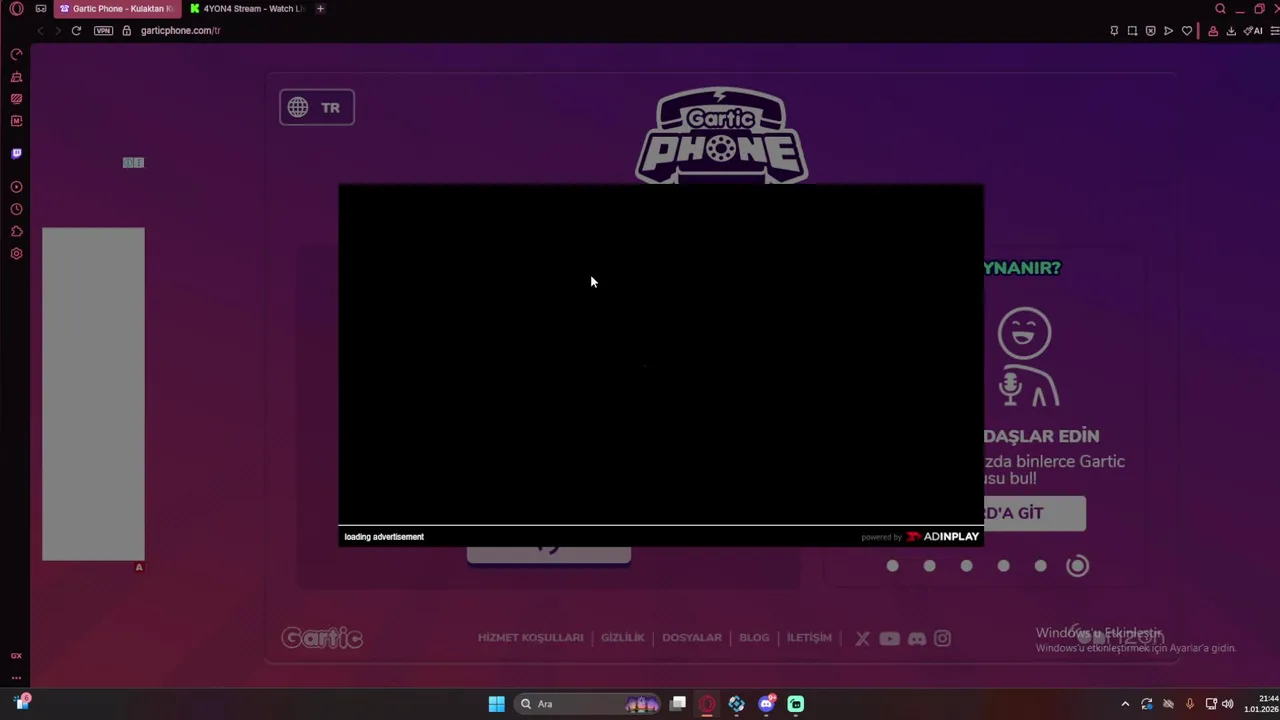Open the downloads panel
The width and height of the screenshot is (1280, 720).
(x=1231, y=31)
